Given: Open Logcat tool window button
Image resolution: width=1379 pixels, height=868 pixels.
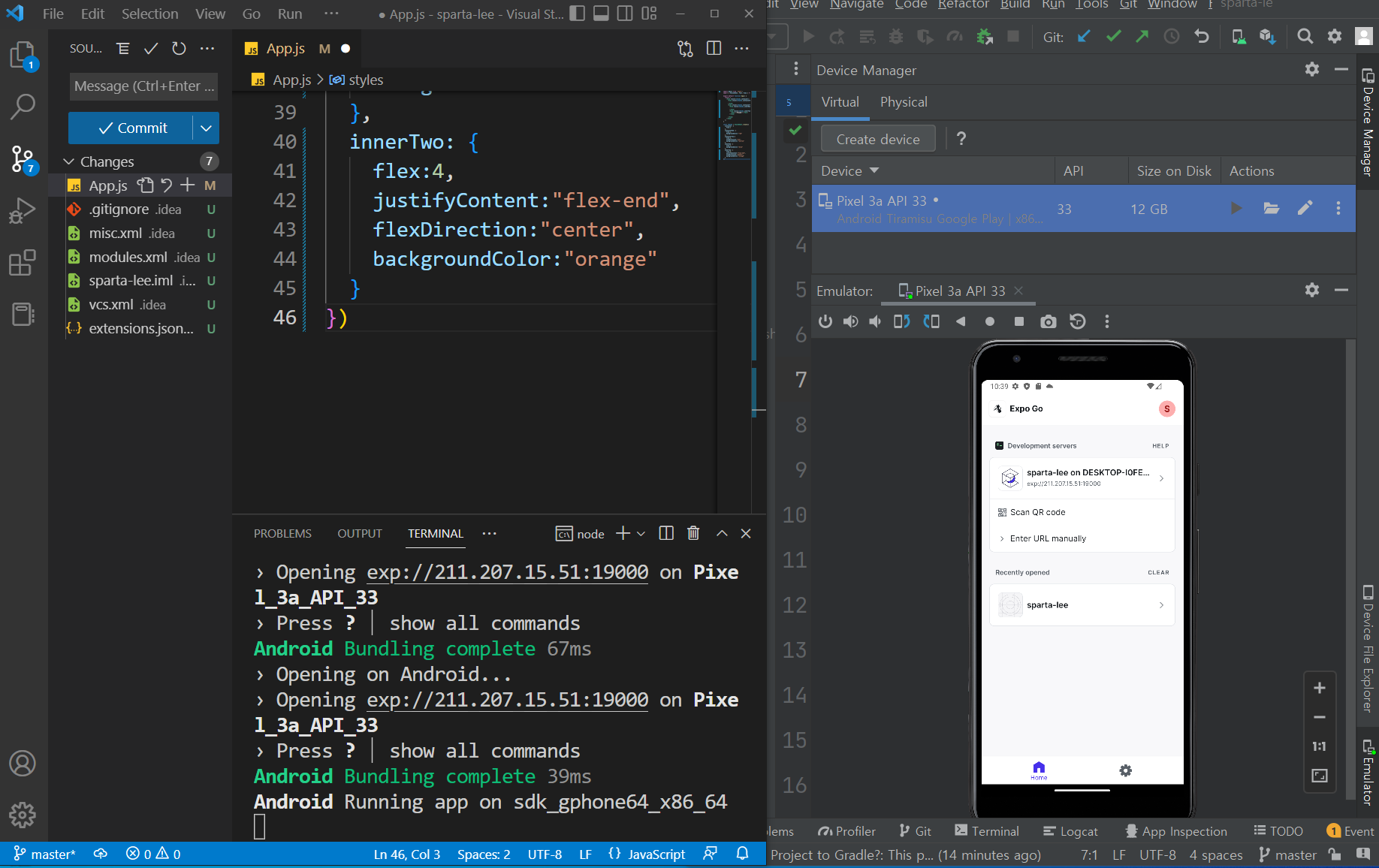Looking at the screenshot, I should pos(1070,831).
